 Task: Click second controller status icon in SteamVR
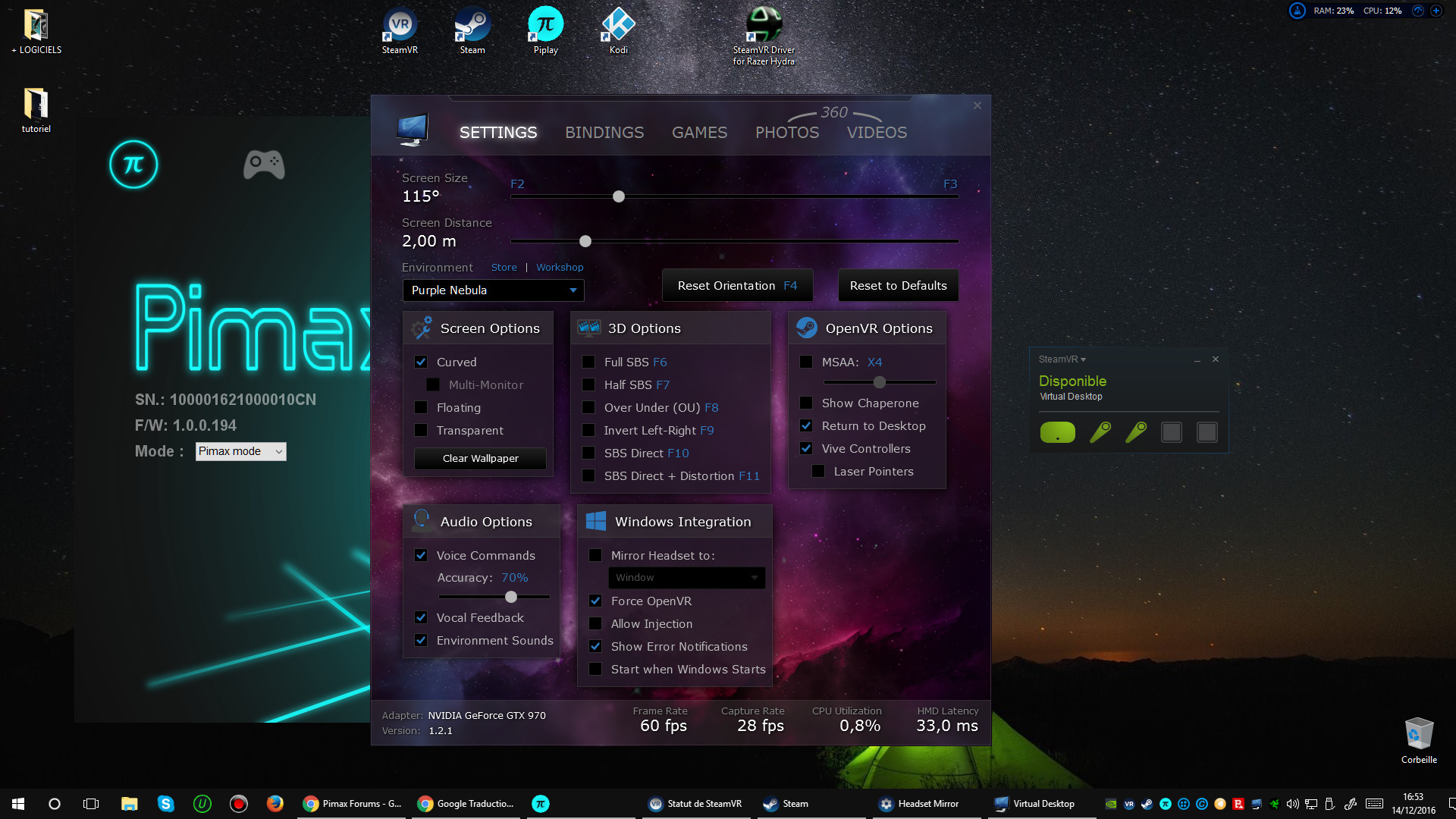1136,432
